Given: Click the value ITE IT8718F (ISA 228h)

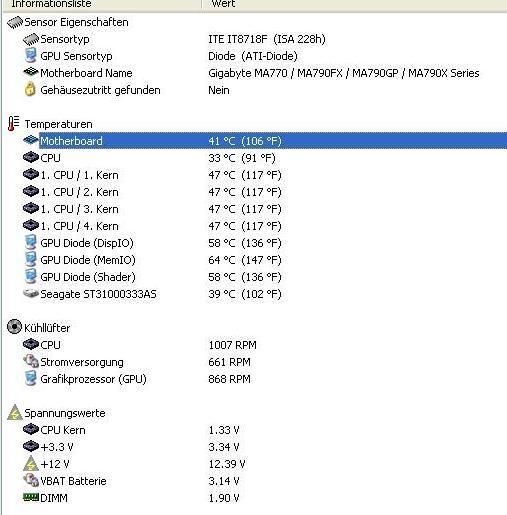Looking at the screenshot, I should pos(267,39).
